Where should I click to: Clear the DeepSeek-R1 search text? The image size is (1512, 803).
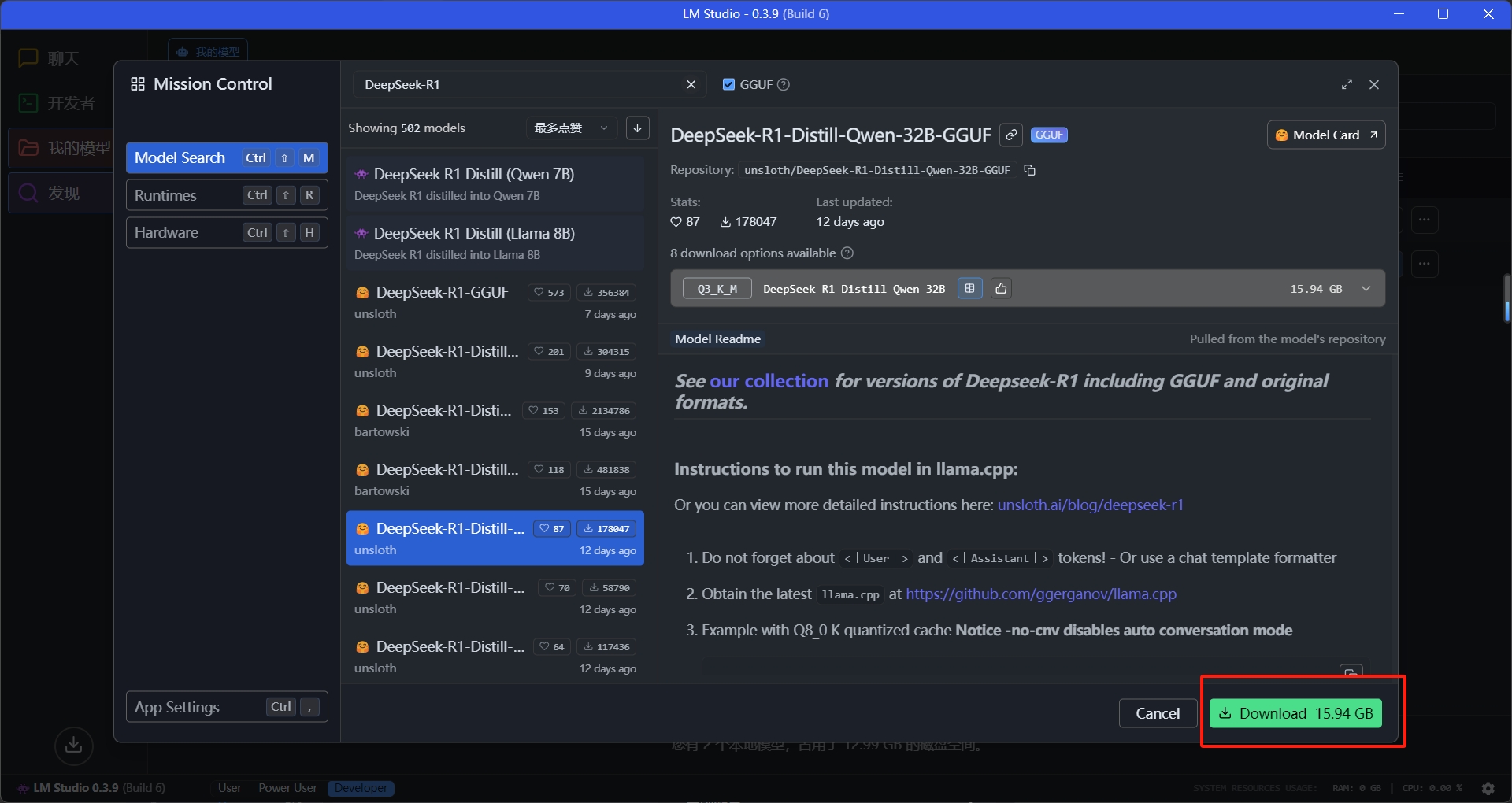point(691,84)
